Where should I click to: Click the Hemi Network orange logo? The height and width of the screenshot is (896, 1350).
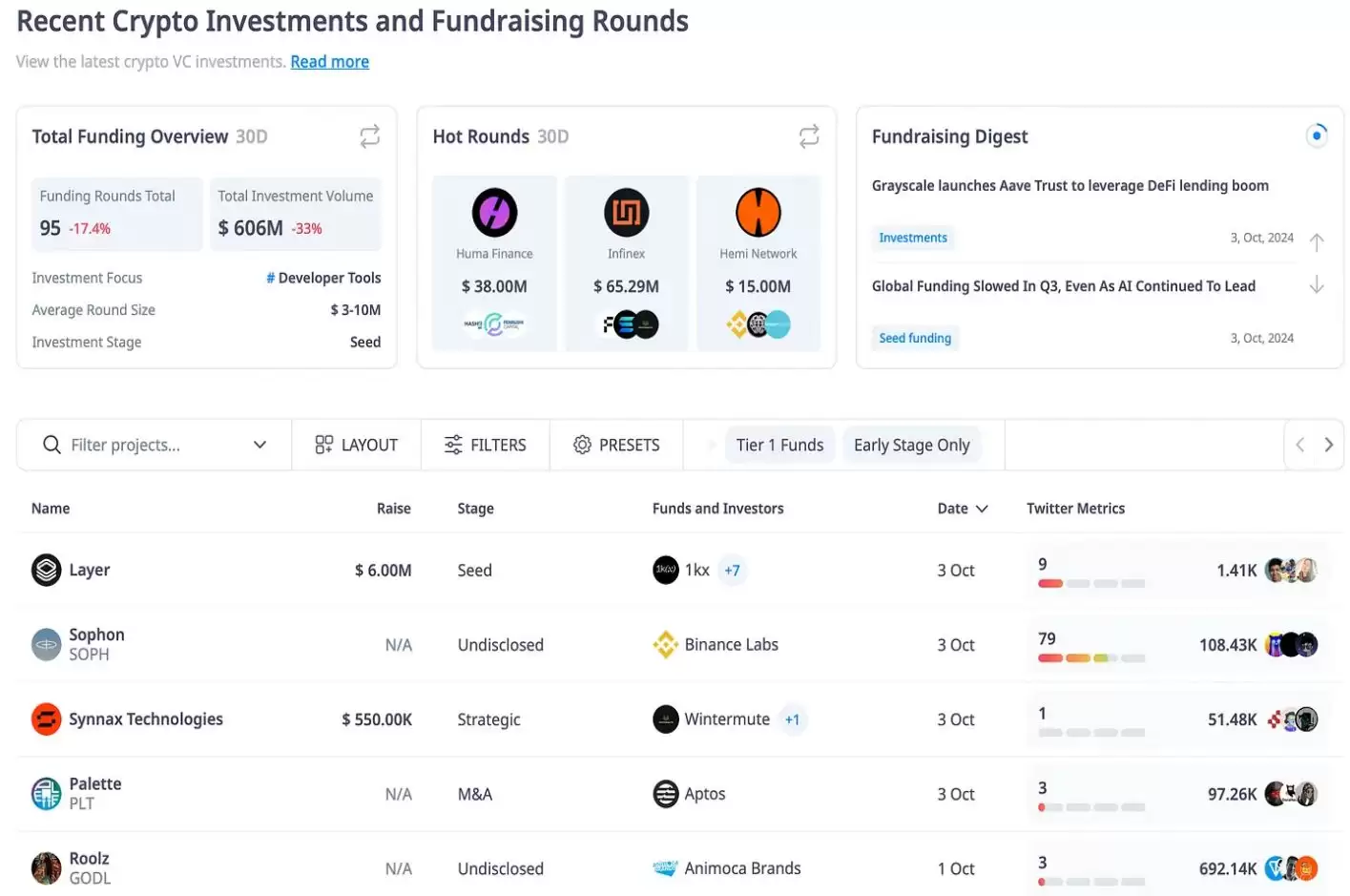point(758,212)
